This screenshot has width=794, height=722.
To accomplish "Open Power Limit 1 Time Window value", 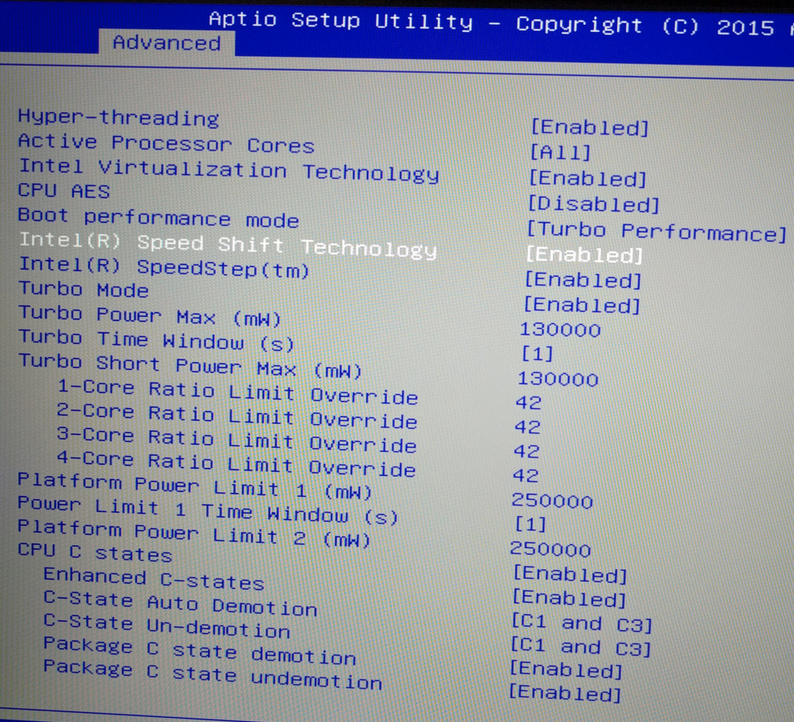I will pos(531,524).
